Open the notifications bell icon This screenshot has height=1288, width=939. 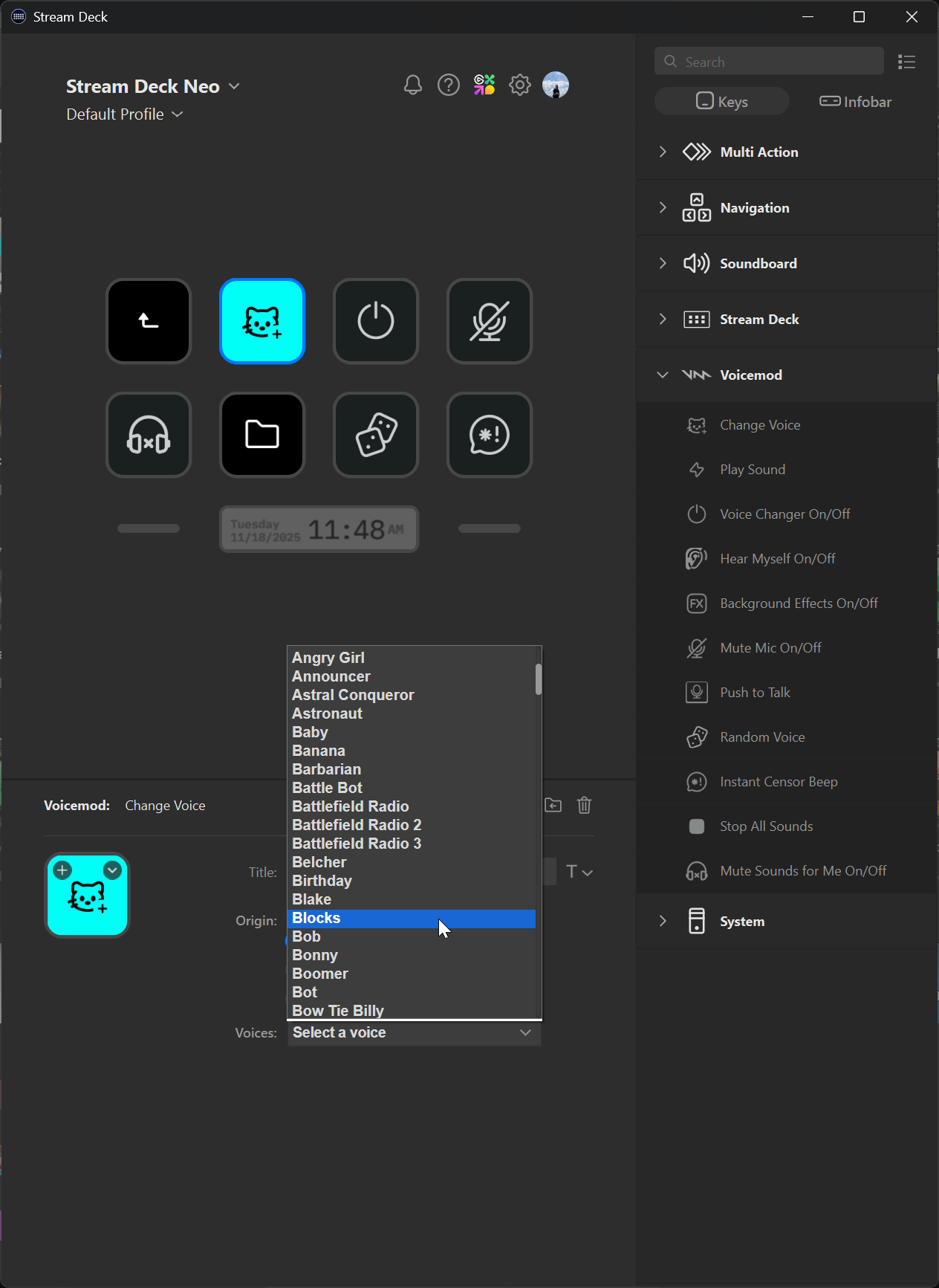click(x=413, y=85)
